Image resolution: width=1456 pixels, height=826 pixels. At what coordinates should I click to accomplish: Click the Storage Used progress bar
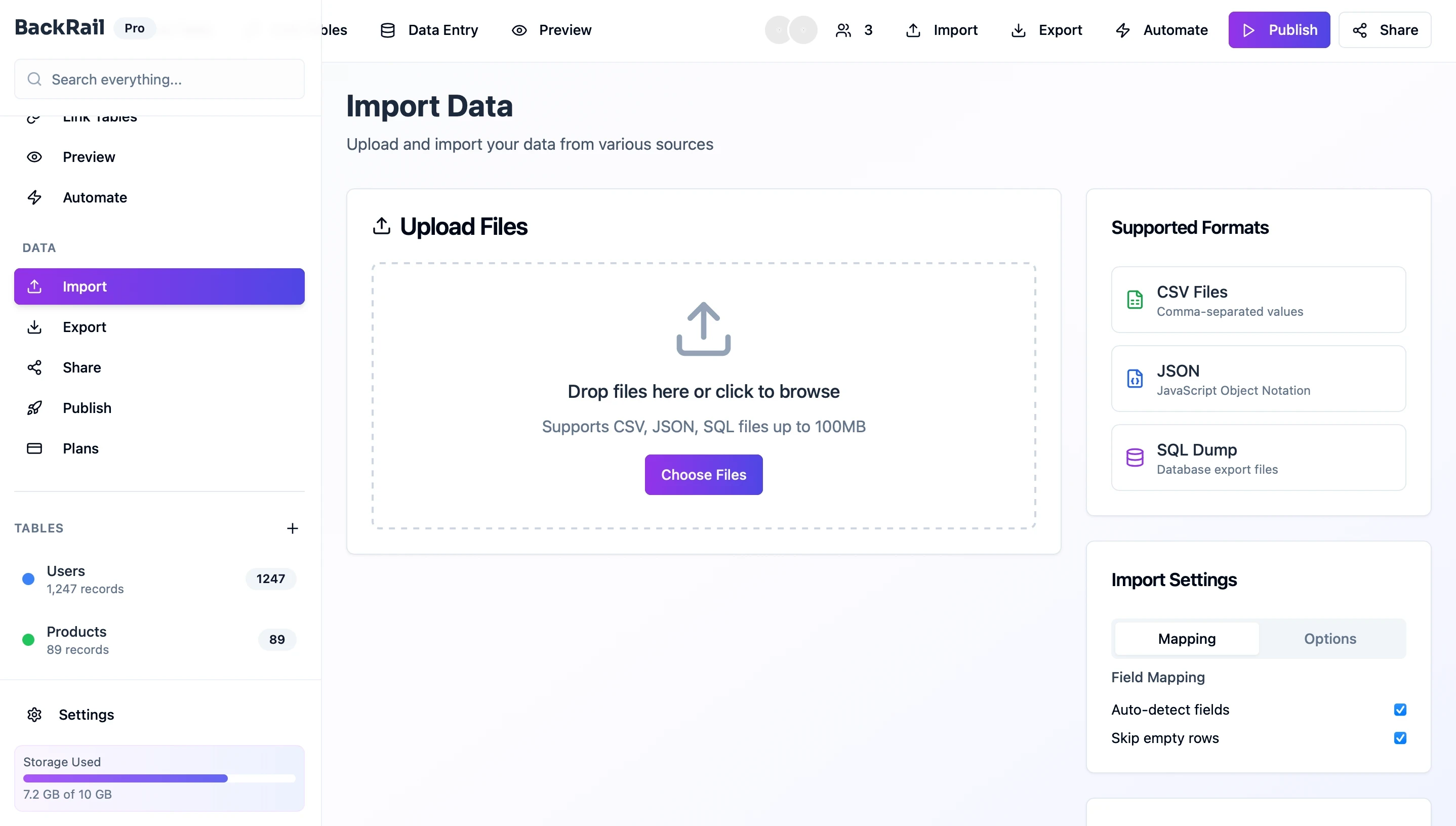159,778
